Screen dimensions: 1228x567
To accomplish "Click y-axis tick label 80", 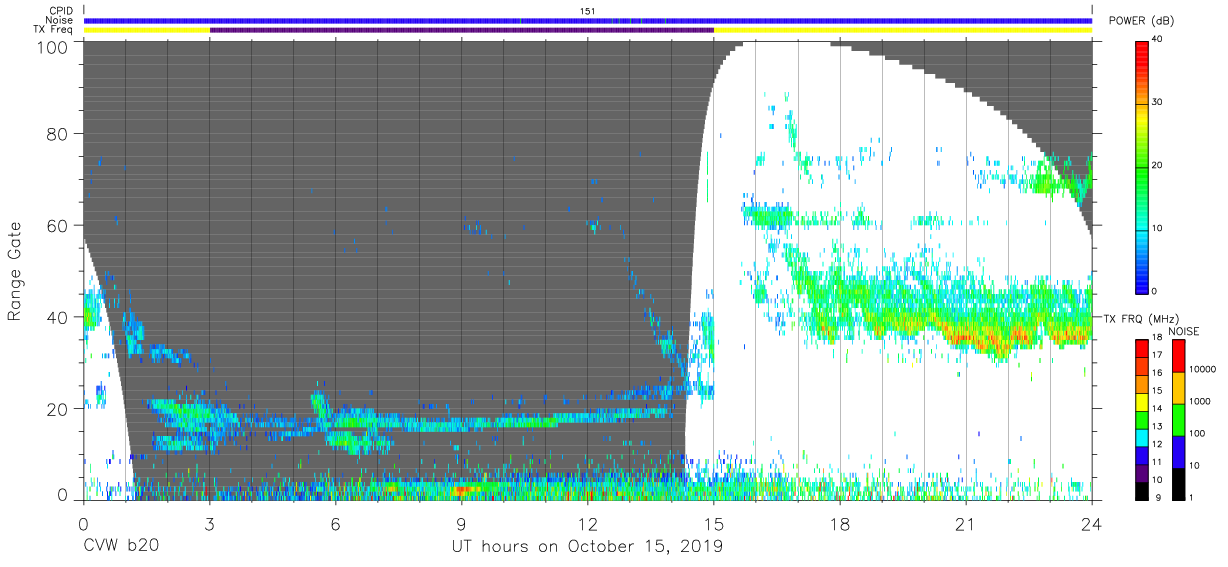I will point(57,134).
